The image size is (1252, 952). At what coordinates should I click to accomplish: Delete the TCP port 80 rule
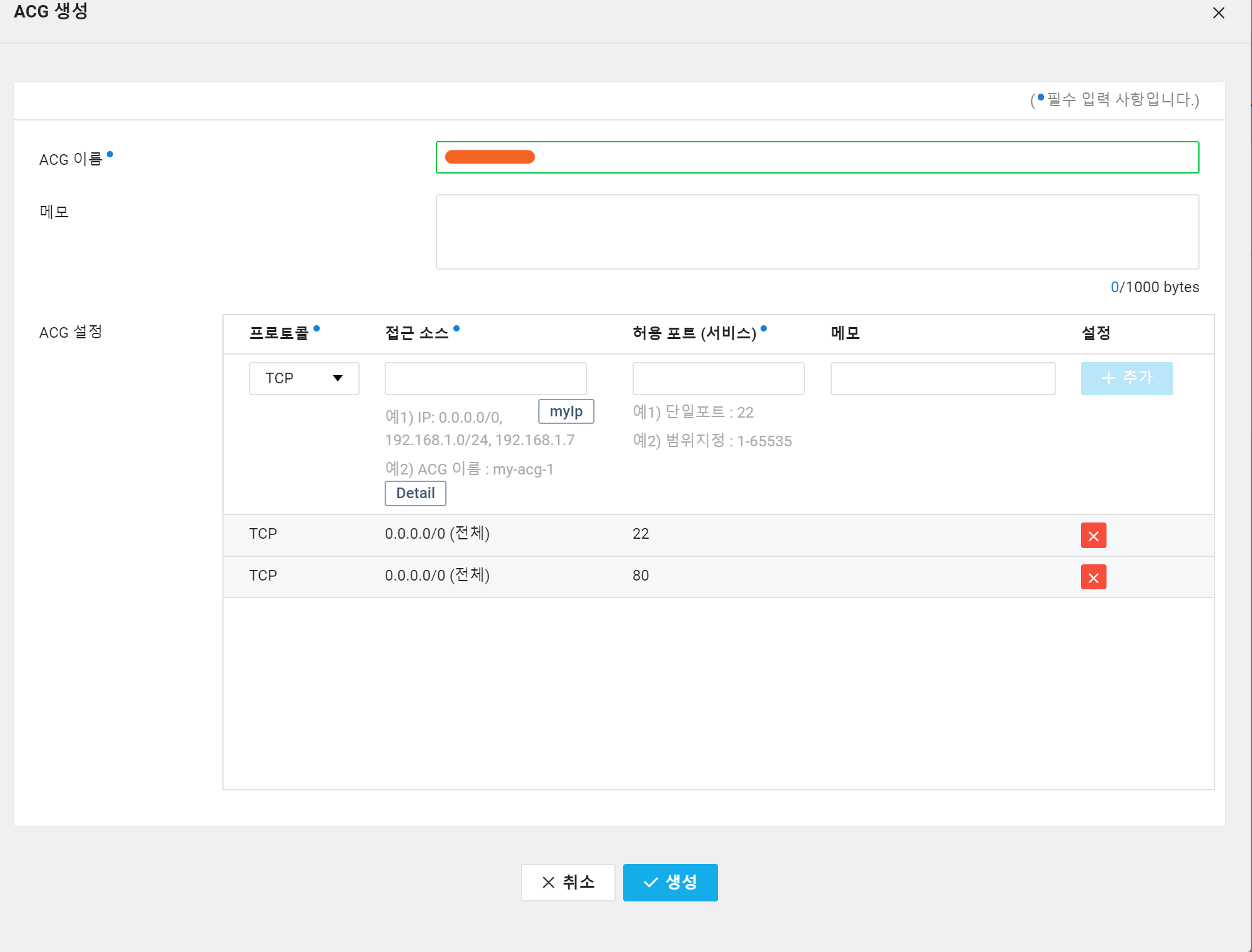[x=1093, y=577]
